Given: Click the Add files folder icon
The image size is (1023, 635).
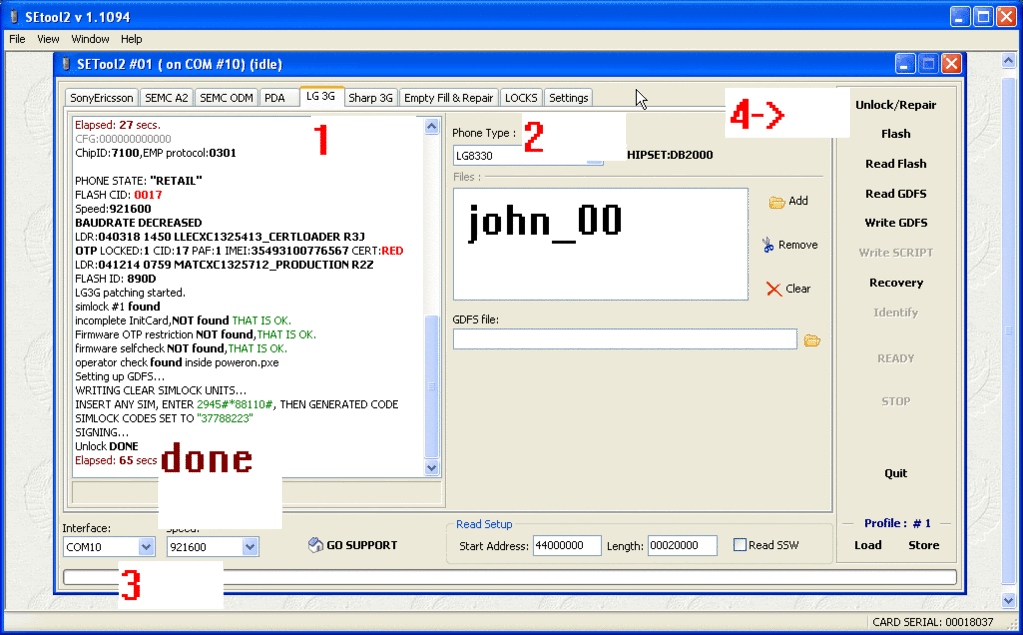Looking at the screenshot, I should [776, 202].
